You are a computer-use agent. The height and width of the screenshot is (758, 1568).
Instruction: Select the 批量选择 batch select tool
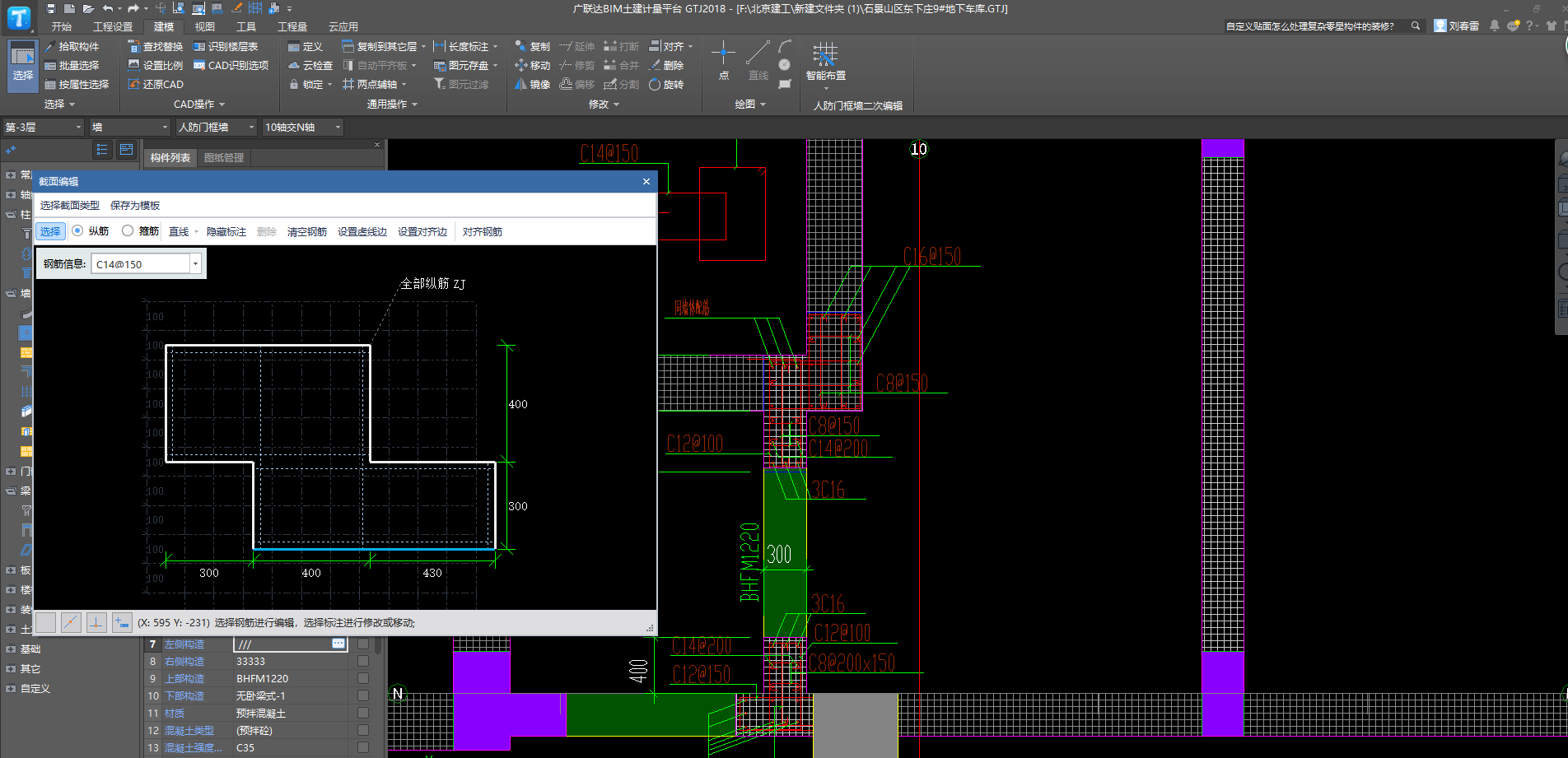(x=72, y=66)
